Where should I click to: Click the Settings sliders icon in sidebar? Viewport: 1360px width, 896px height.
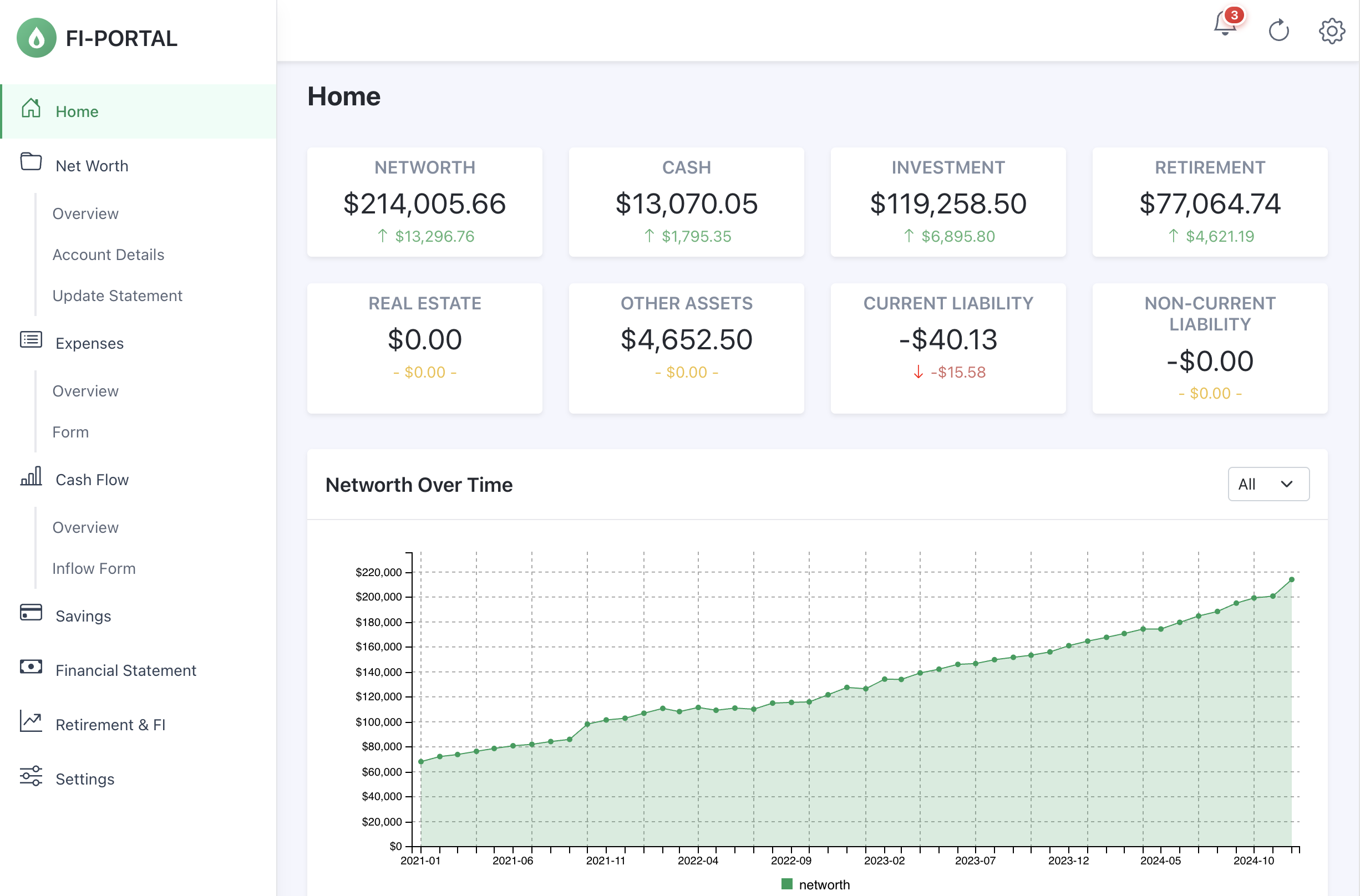click(x=31, y=776)
